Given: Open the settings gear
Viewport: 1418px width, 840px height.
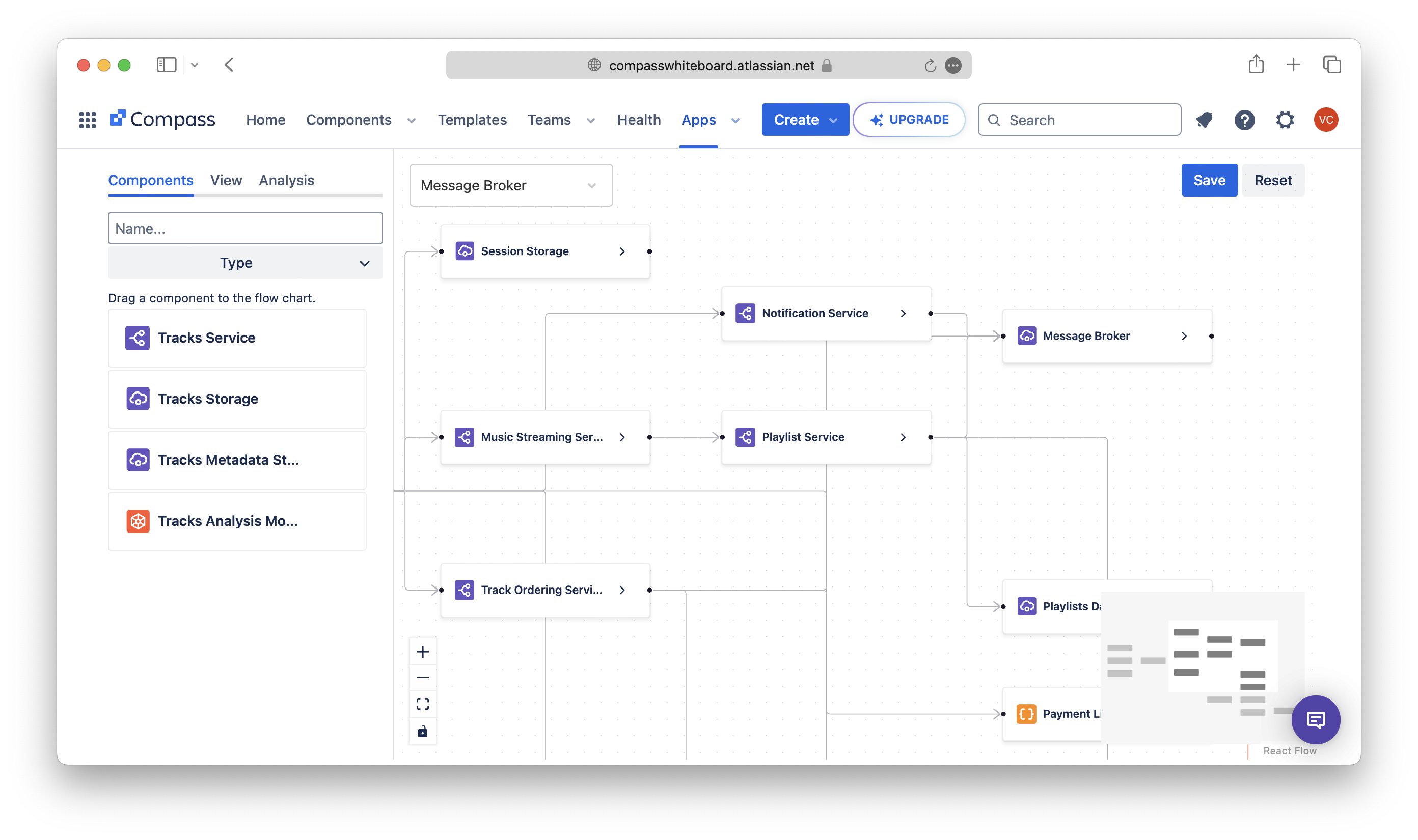Looking at the screenshot, I should [x=1285, y=120].
